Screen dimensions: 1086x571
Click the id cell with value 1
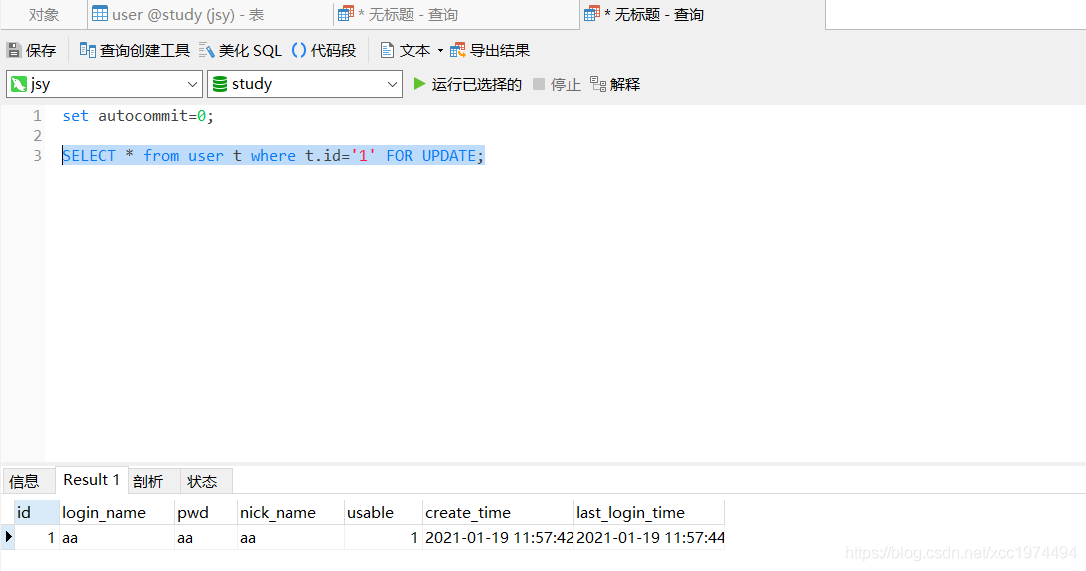[37, 537]
